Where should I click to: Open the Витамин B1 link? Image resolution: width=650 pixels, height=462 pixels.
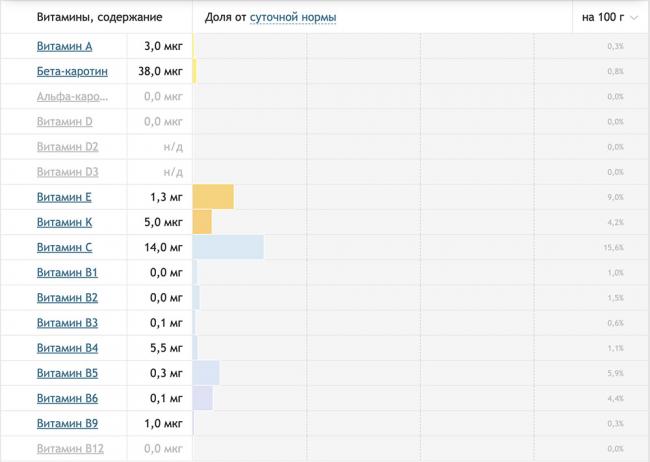67,272
